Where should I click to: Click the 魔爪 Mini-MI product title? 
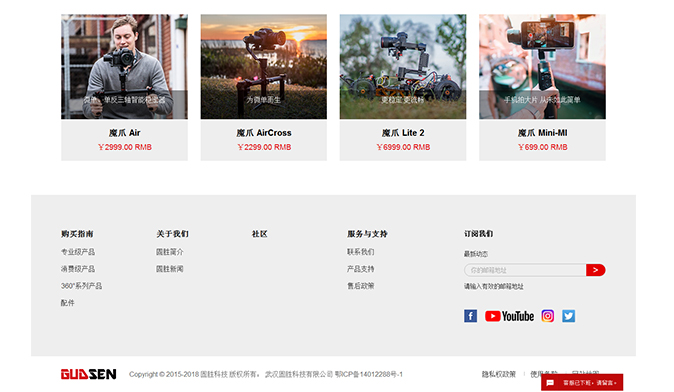542,133
